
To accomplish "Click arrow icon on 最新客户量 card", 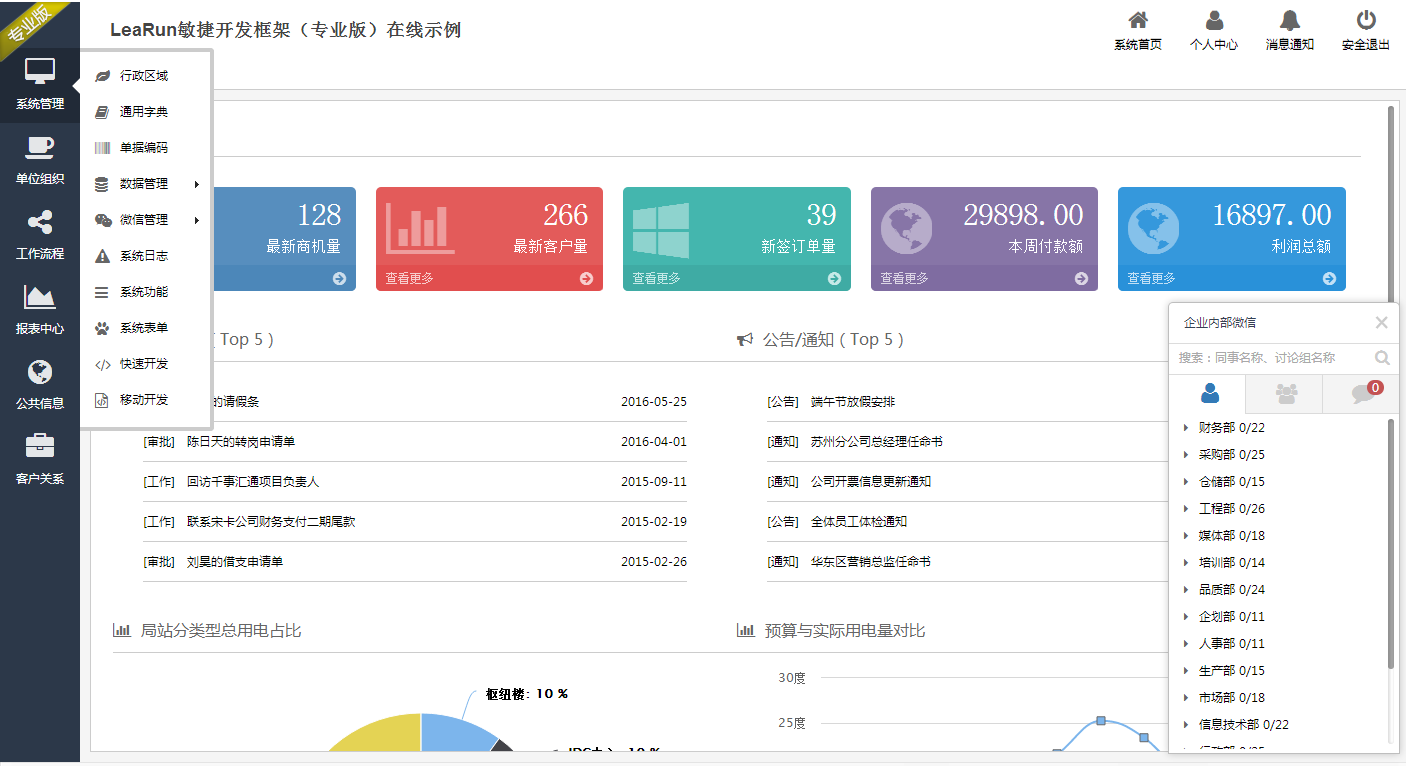I will coord(586,279).
